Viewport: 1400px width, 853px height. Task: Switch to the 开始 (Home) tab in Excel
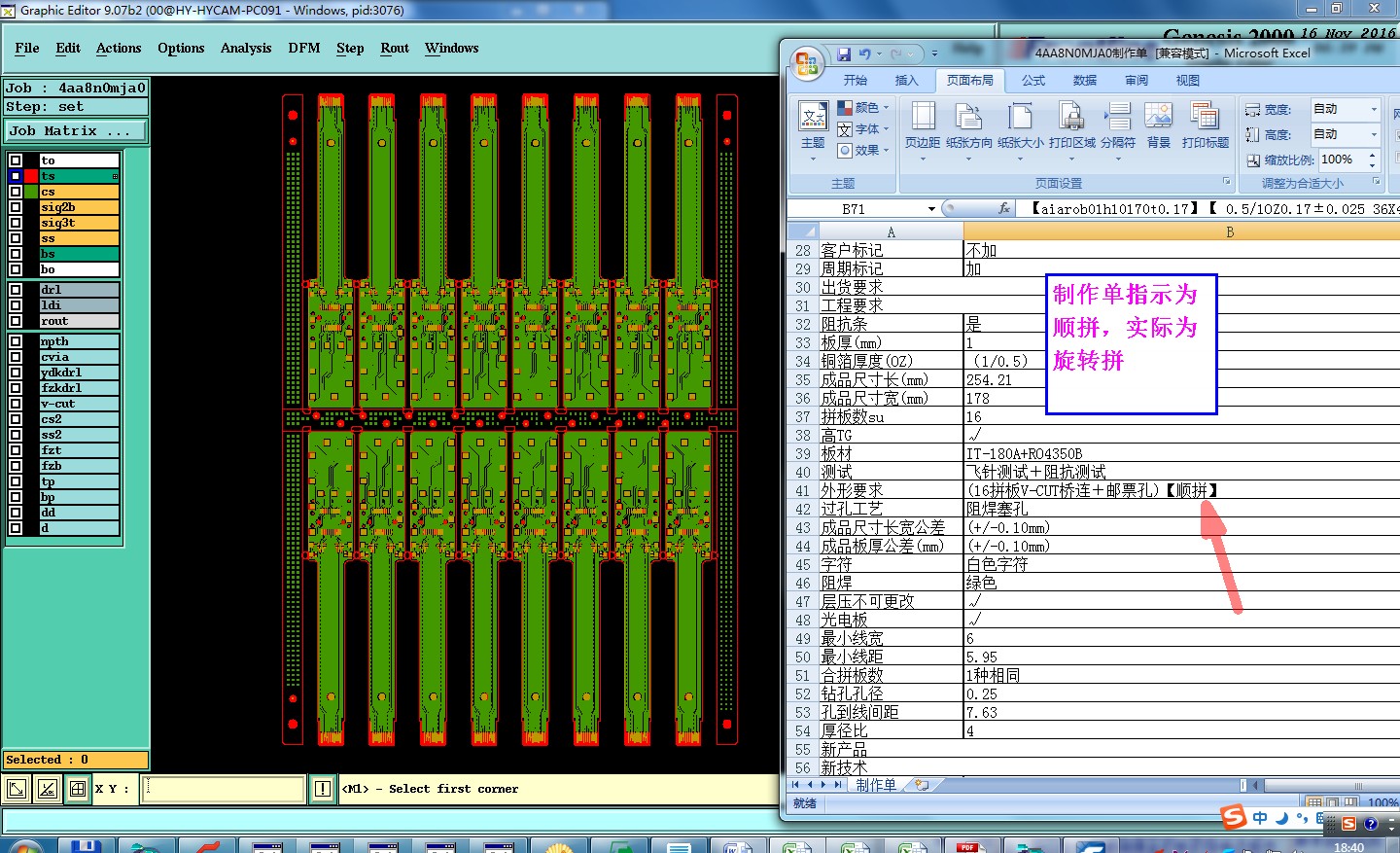click(856, 80)
